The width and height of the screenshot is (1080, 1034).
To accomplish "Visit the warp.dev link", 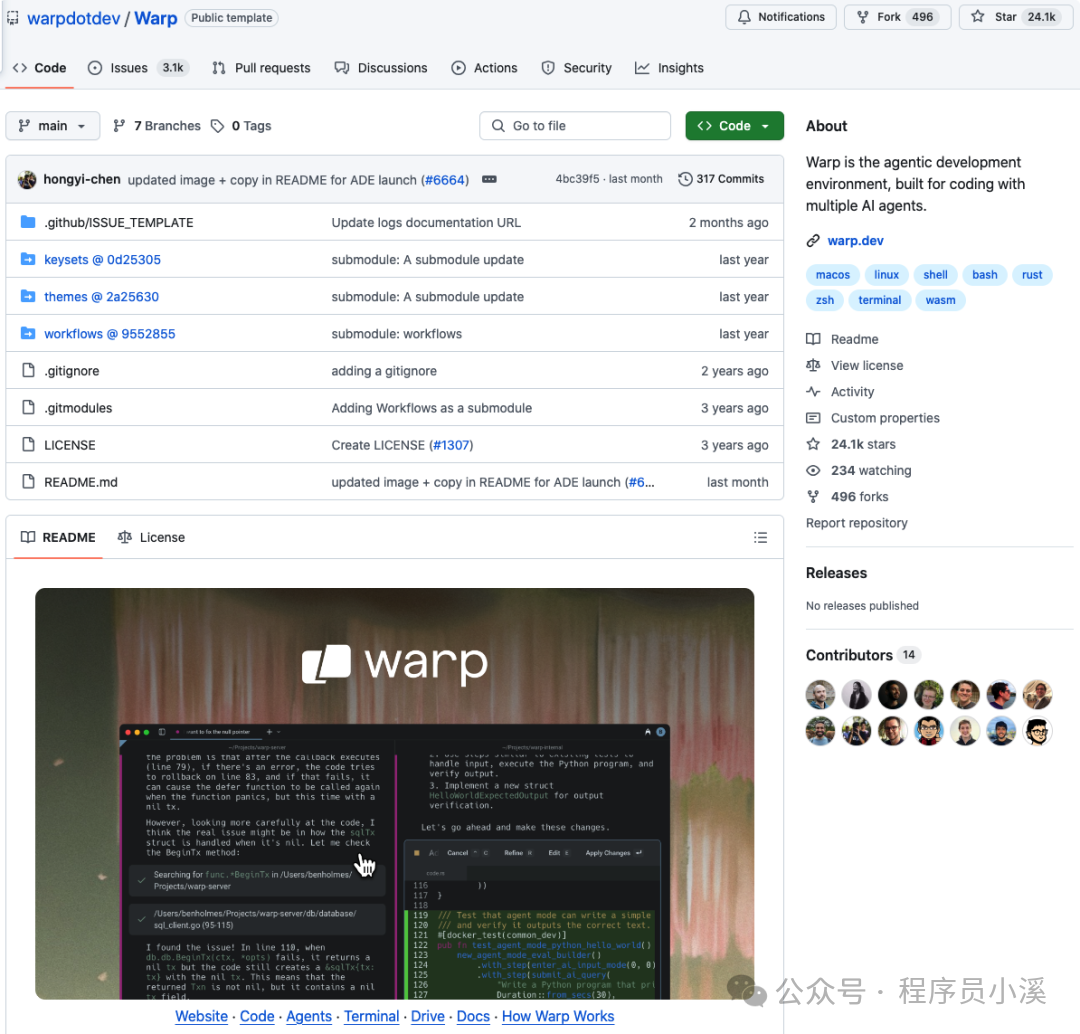I will click(x=855, y=240).
